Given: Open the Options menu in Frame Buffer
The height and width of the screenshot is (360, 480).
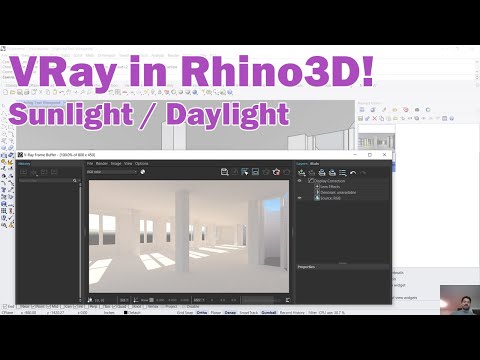Looking at the screenshot, I should tap(142, 164).
